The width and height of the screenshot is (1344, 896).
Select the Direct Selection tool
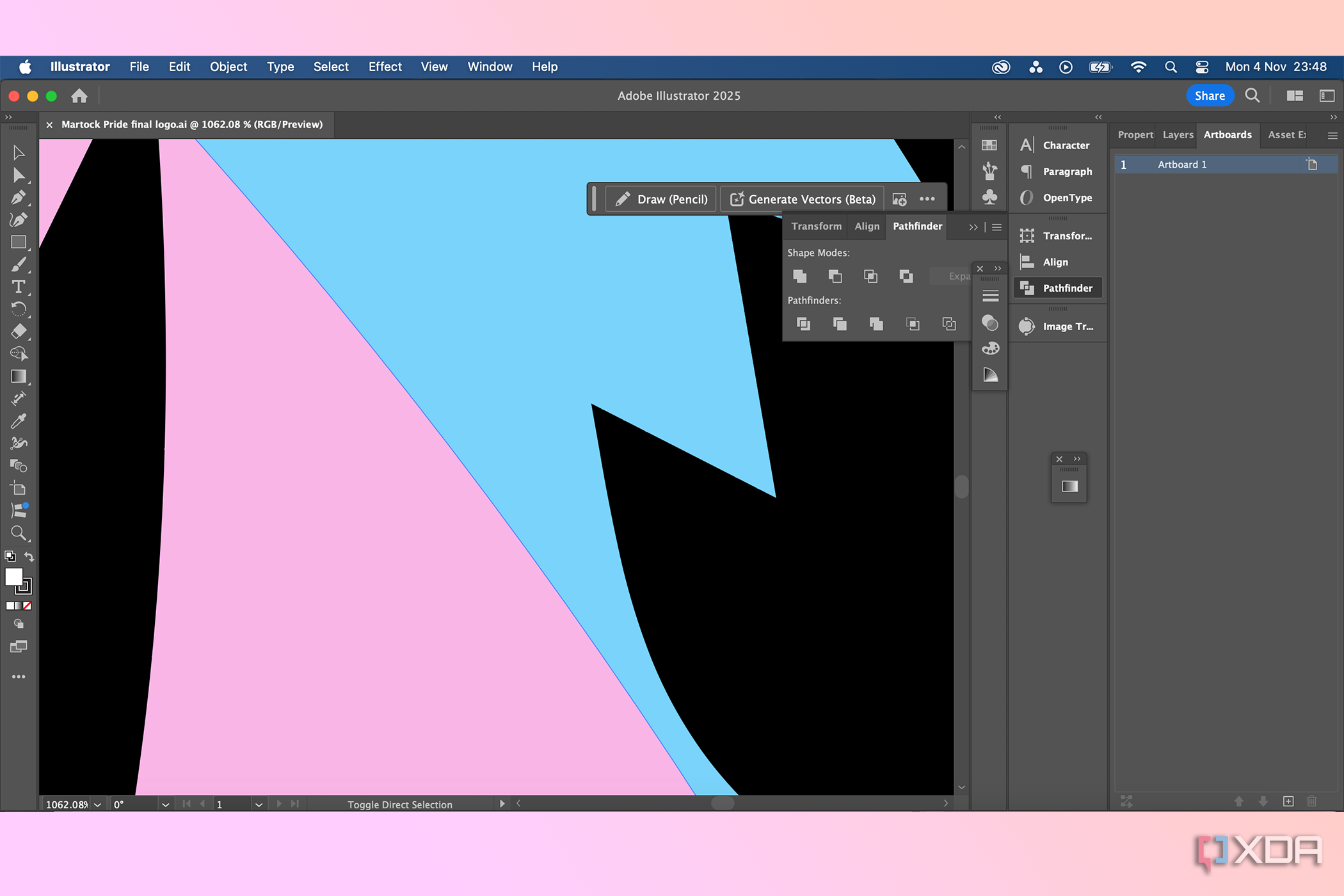(x=19, y=175)
